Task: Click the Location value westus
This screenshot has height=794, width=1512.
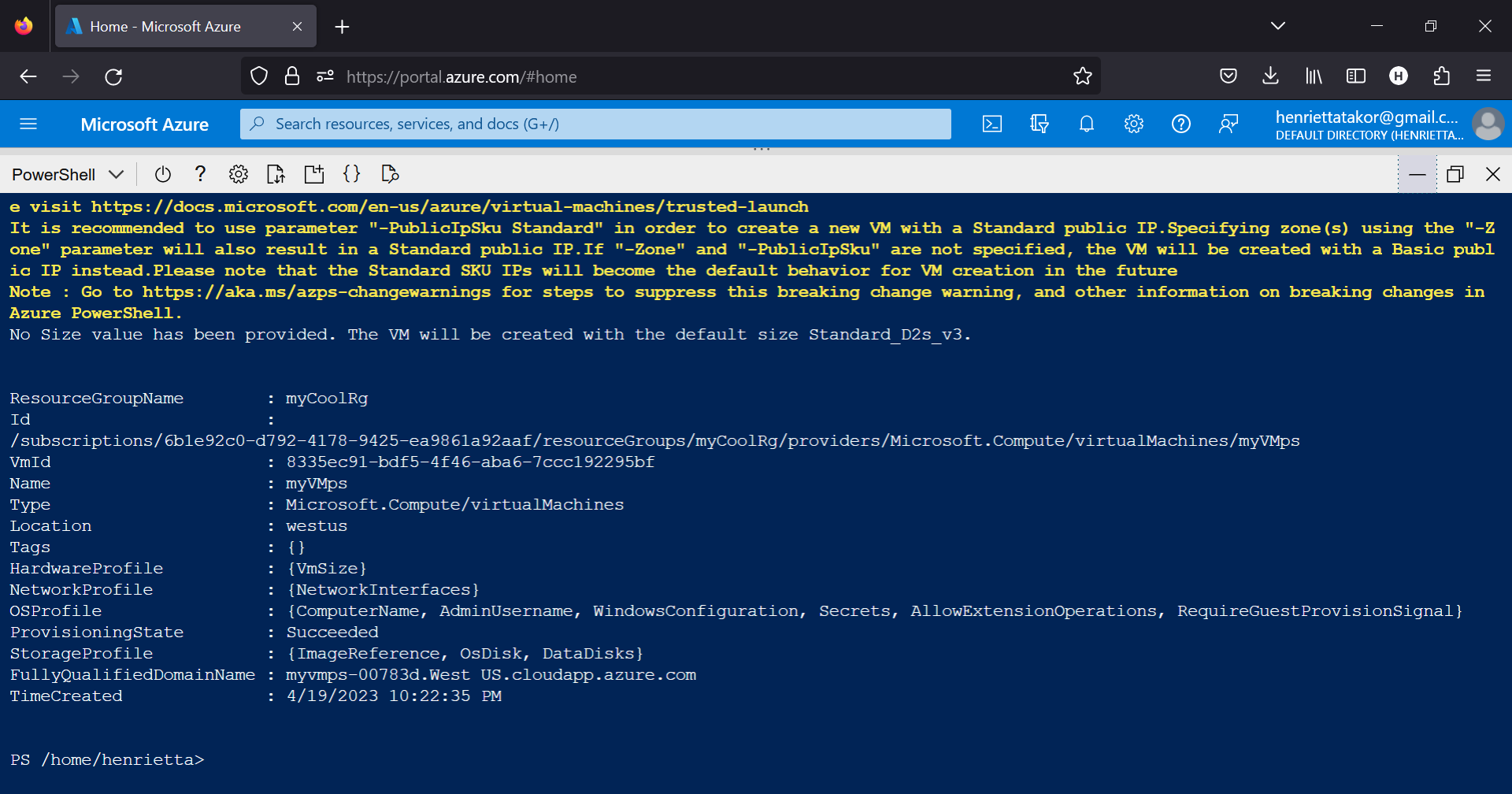Action: 317,526
